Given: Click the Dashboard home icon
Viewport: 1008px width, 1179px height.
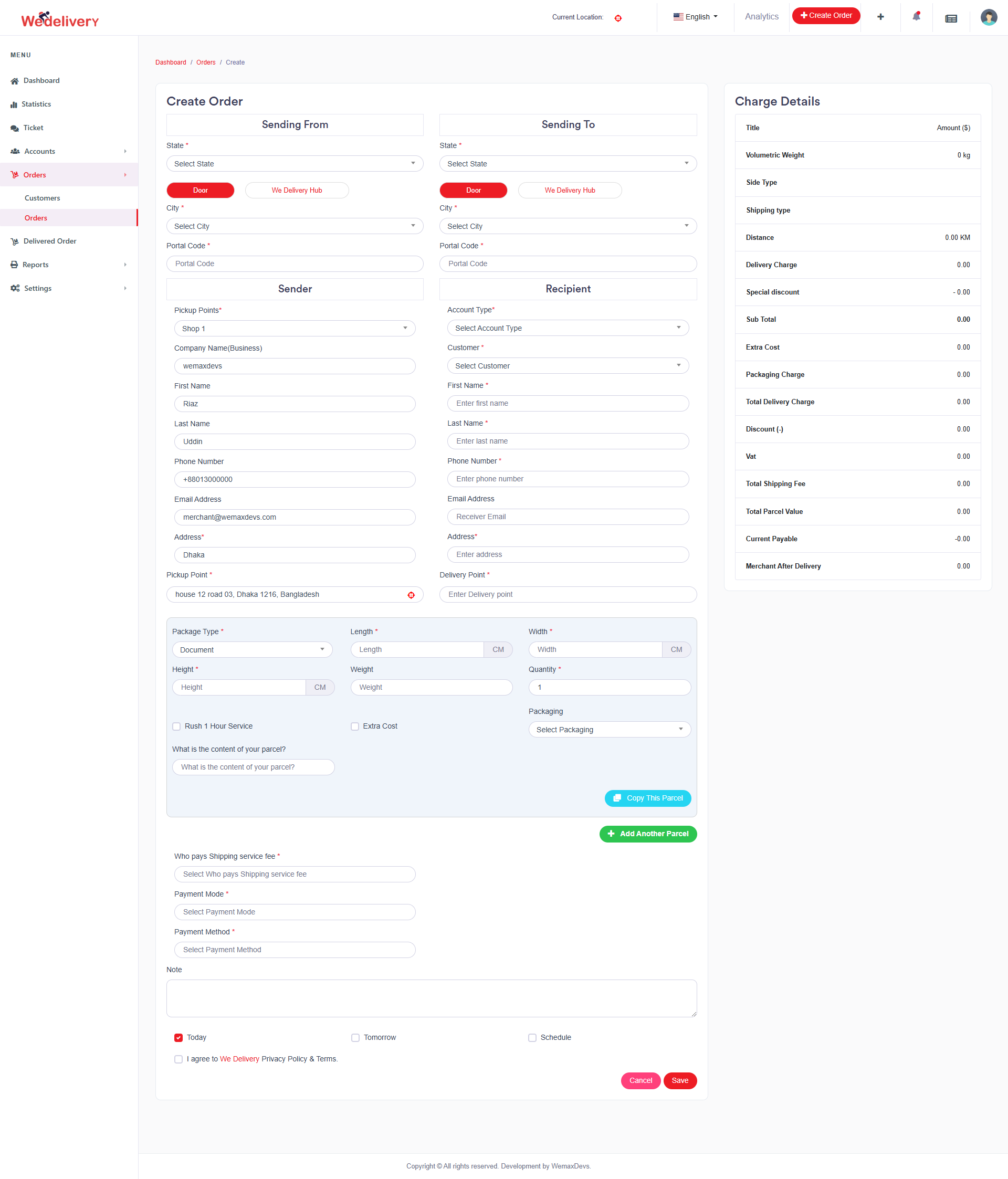Looking at the screenshot, I should (15, 81).
